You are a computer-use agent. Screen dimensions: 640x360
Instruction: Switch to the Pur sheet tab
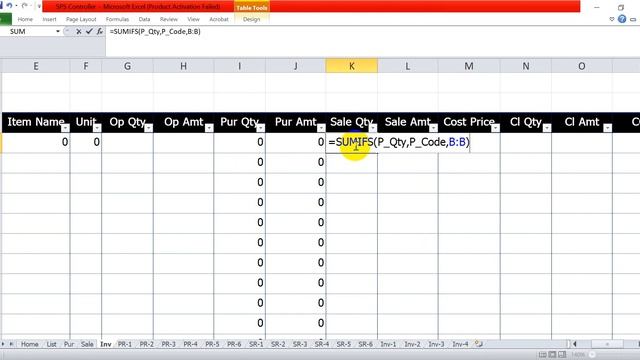[69, 344]
